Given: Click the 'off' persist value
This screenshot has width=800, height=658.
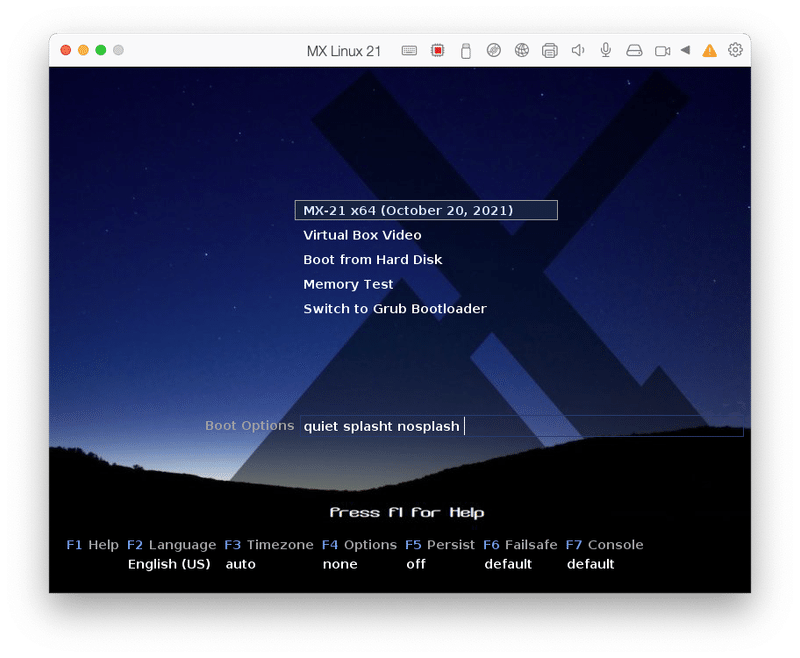Looking at the screenshot, I should (x=416, y=564).
